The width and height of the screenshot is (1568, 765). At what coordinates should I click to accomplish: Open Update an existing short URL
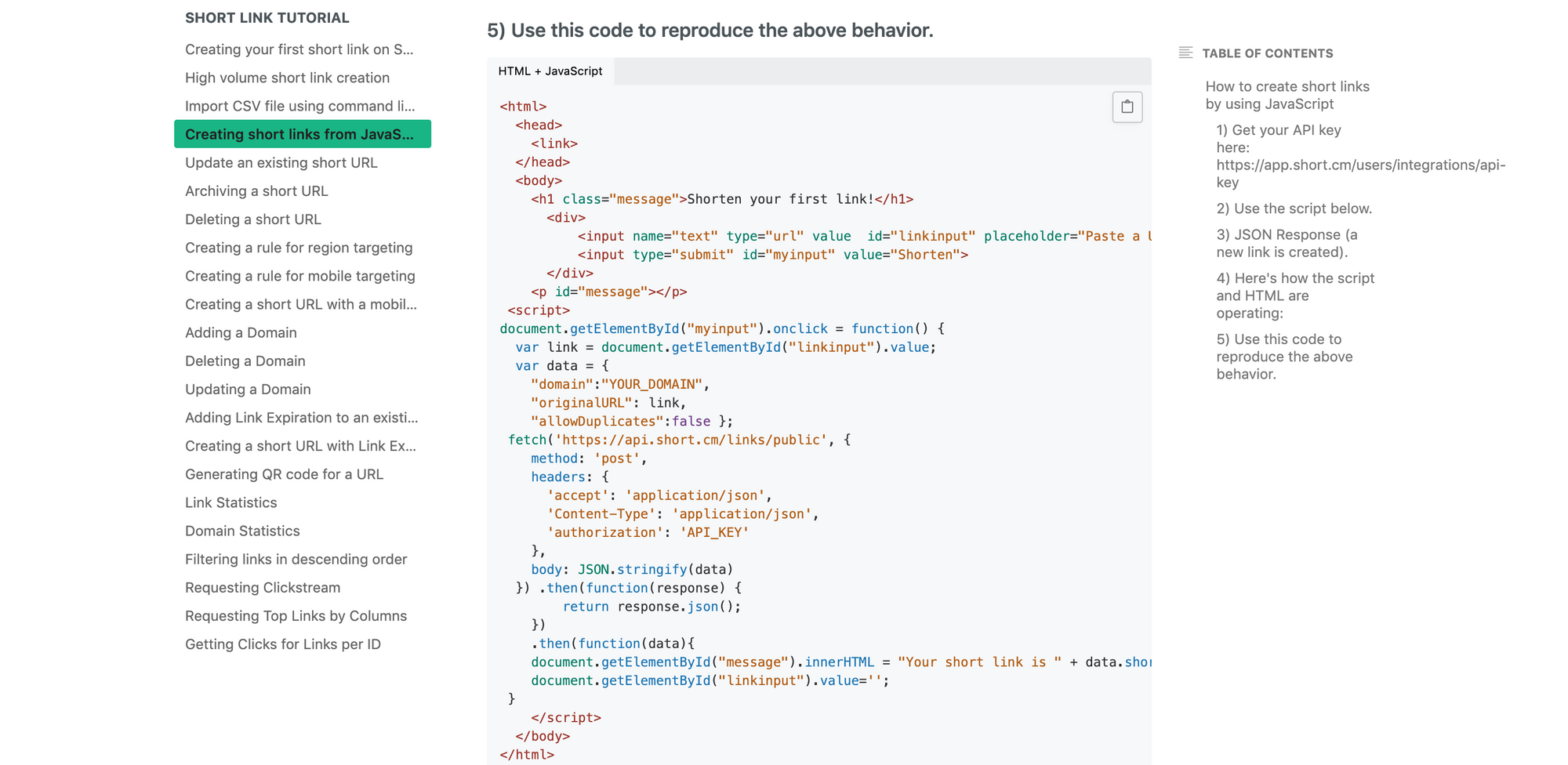click(281, 162)
